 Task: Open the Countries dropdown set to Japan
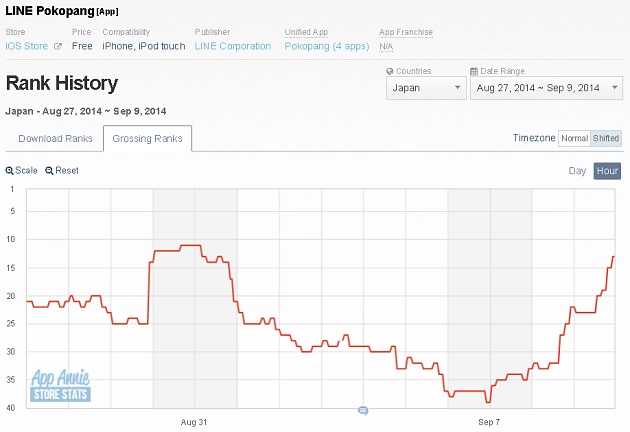(426, 88)
